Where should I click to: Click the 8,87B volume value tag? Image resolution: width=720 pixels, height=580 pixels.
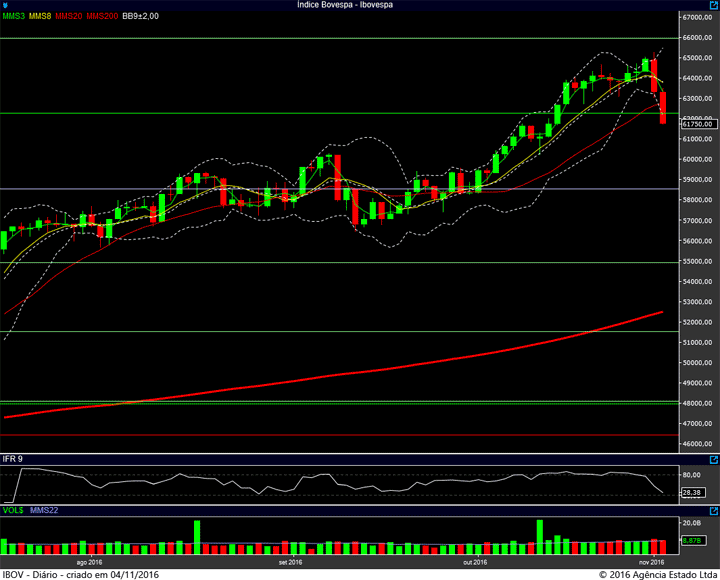(692, 541)
